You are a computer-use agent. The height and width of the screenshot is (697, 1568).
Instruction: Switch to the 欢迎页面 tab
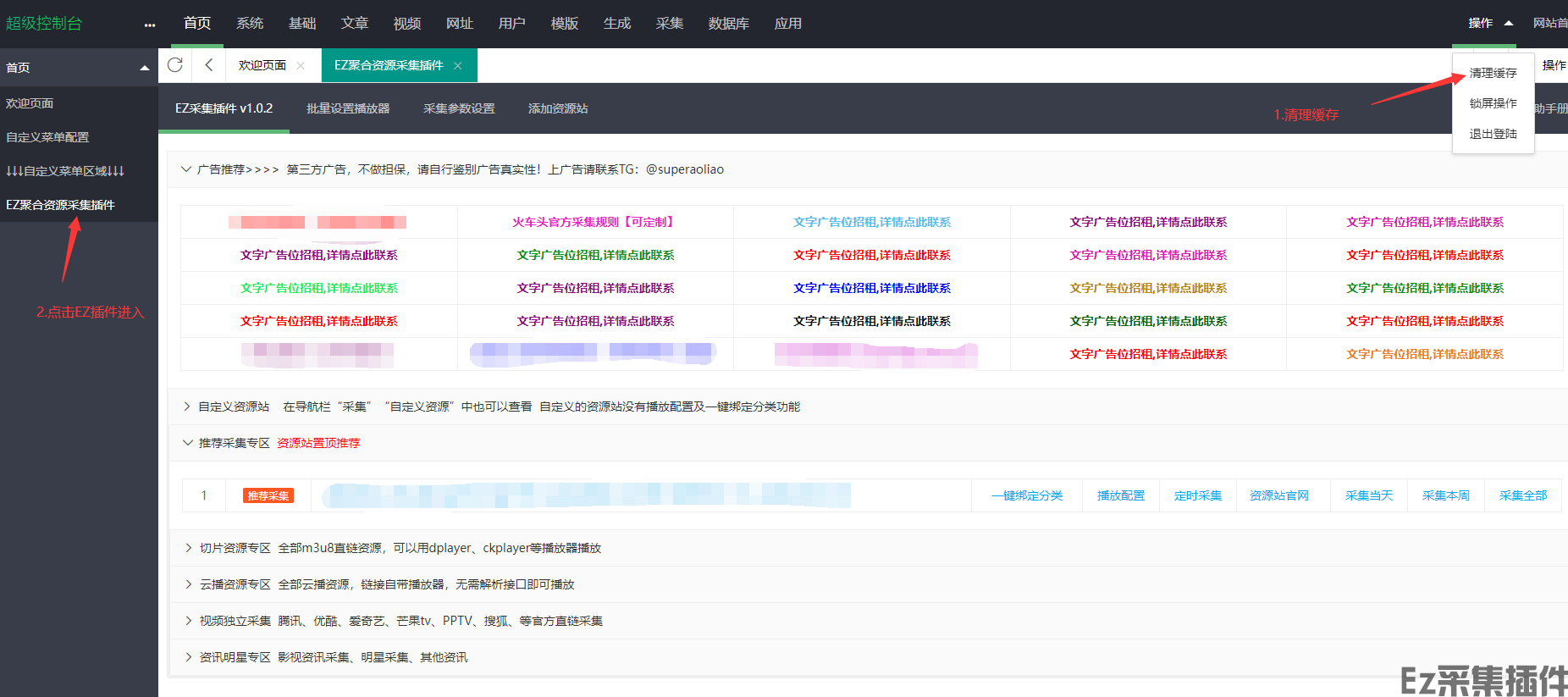click(x=262, y=65)
